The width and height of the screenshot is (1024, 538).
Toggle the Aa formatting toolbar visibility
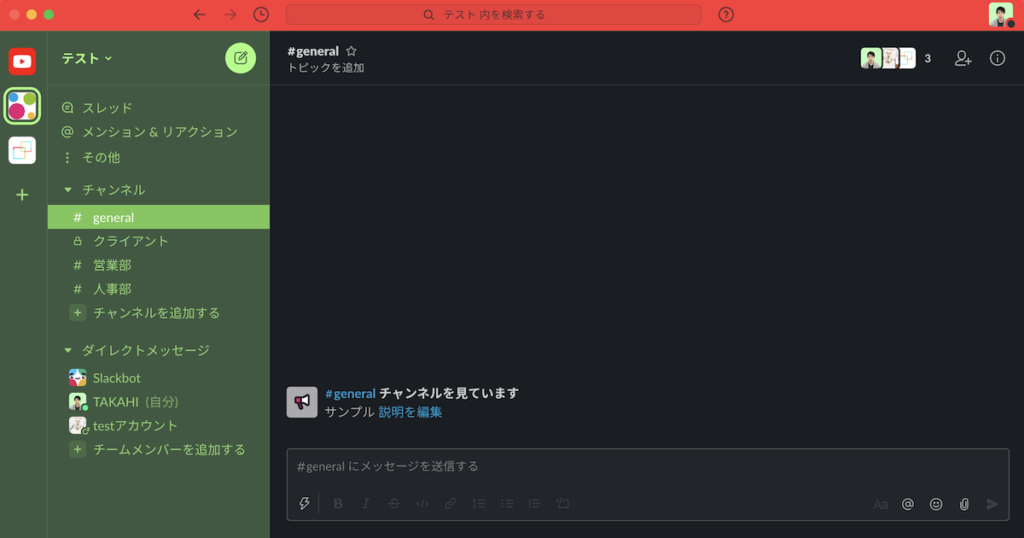point(880,504)
